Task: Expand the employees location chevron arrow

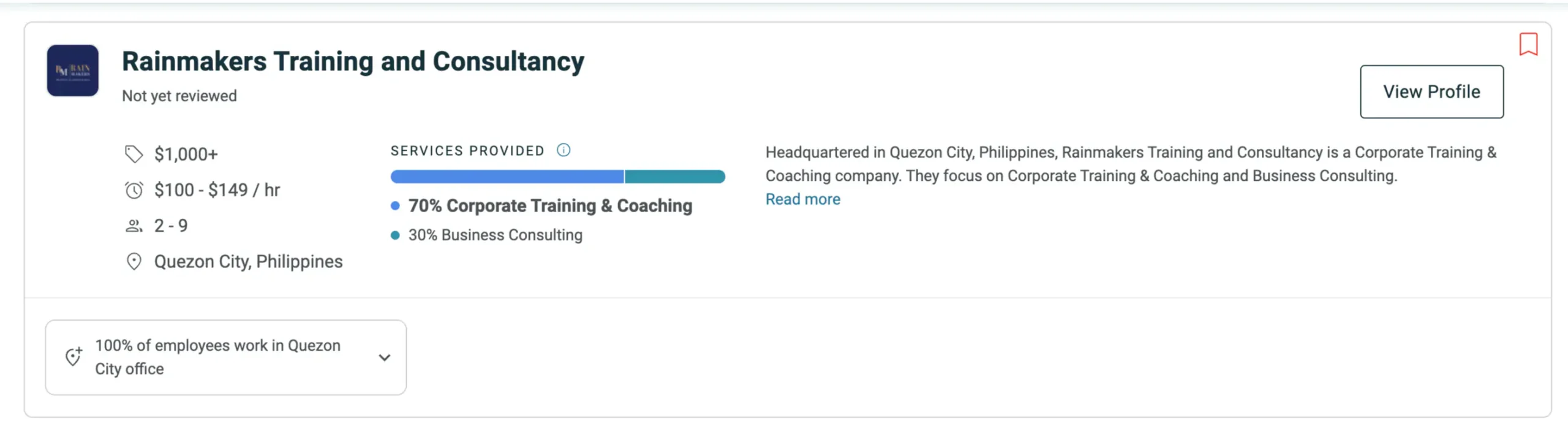Action: point(384,357)
